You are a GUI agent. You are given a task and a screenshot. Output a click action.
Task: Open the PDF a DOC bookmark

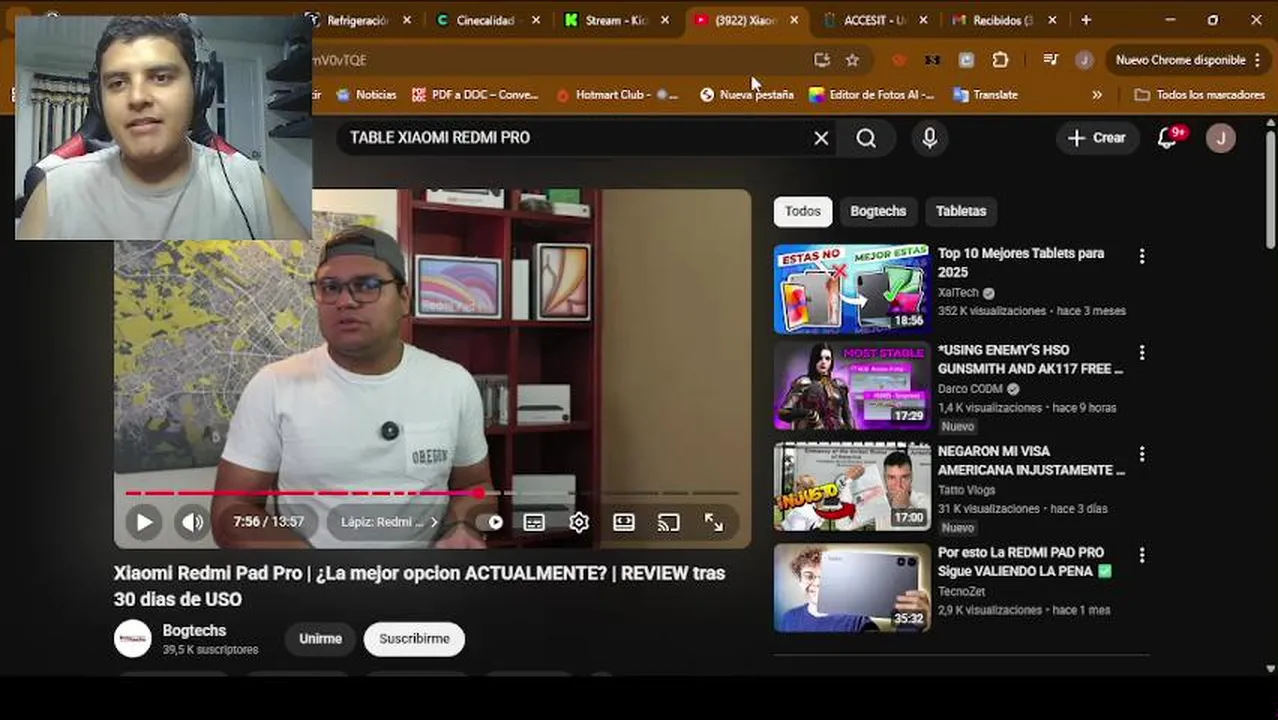[475, 95]
